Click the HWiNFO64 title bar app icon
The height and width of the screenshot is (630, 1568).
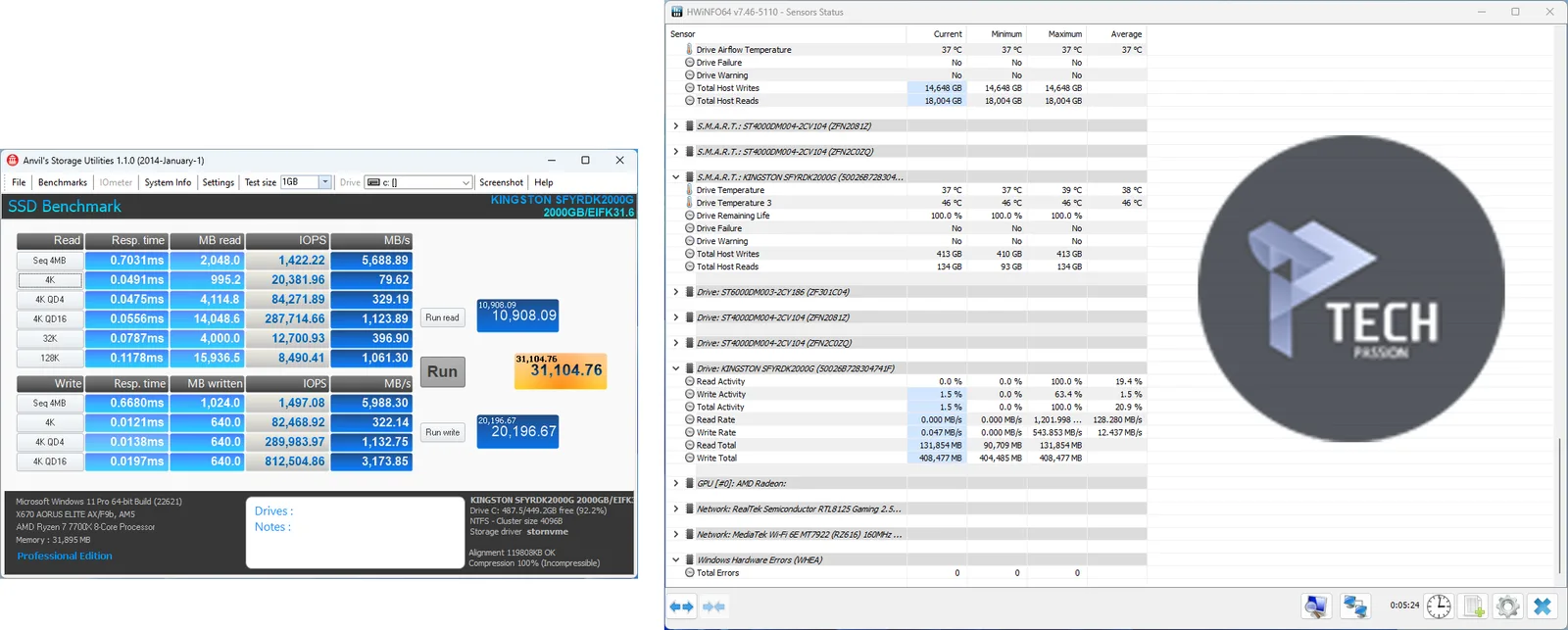click(x=676, y=12)
